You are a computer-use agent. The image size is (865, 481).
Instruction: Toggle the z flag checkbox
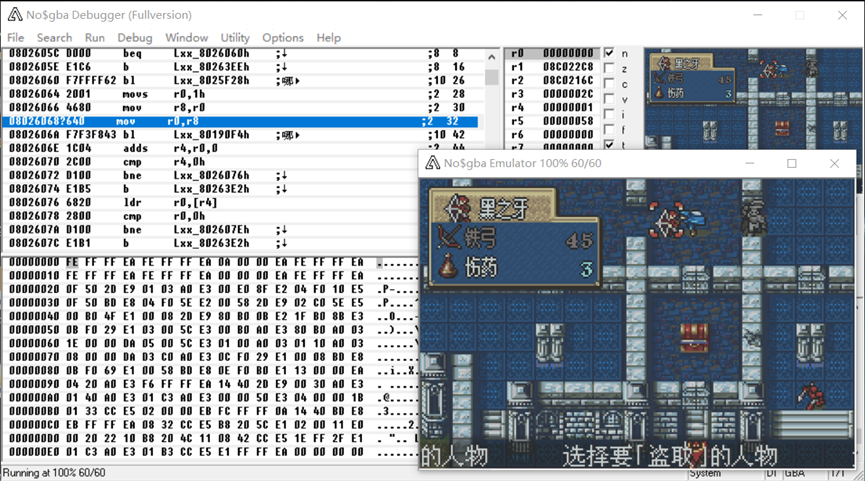pyautogui.click(x=609, y=68)
